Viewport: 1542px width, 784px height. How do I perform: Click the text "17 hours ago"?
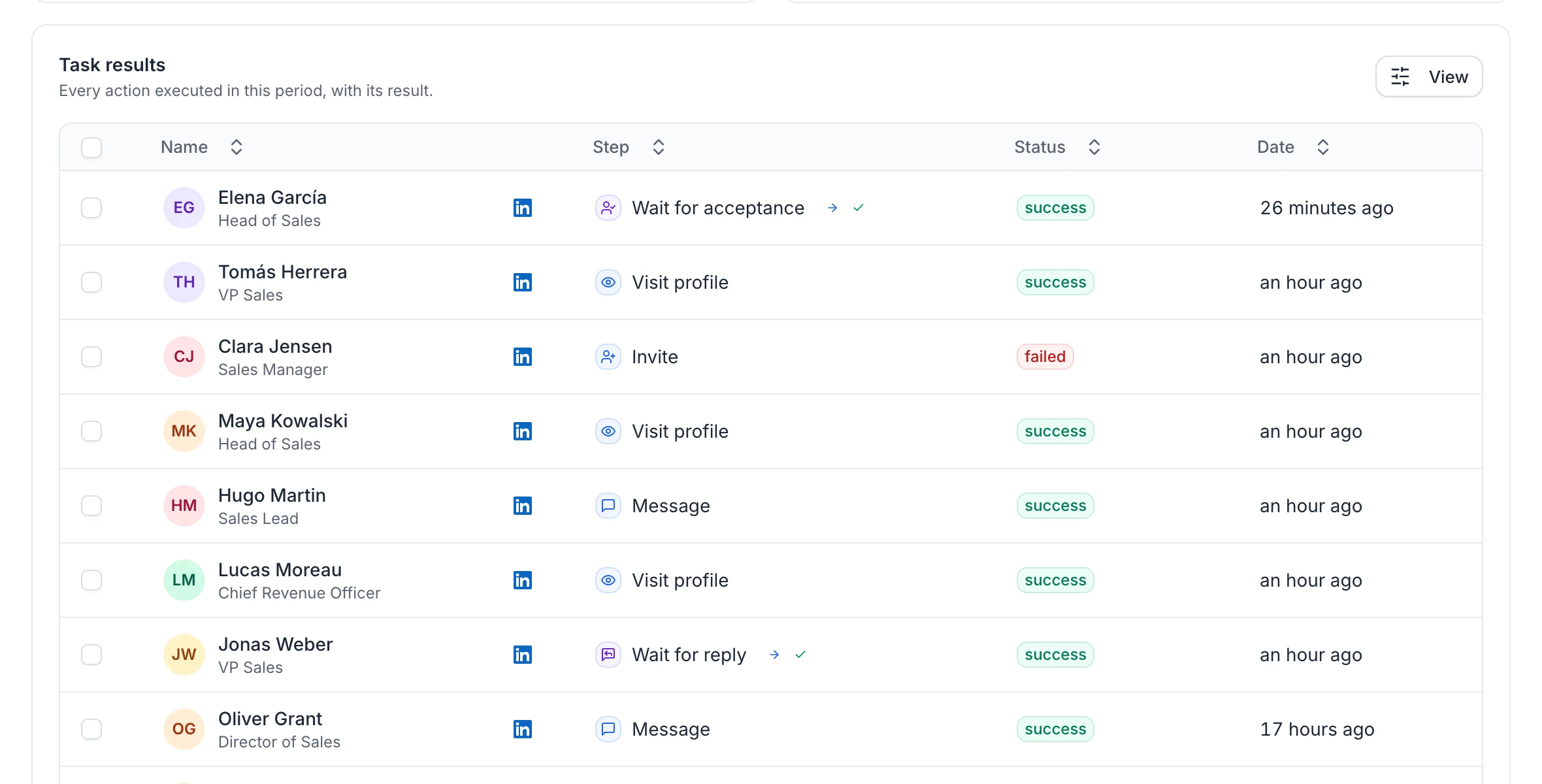1317,729
